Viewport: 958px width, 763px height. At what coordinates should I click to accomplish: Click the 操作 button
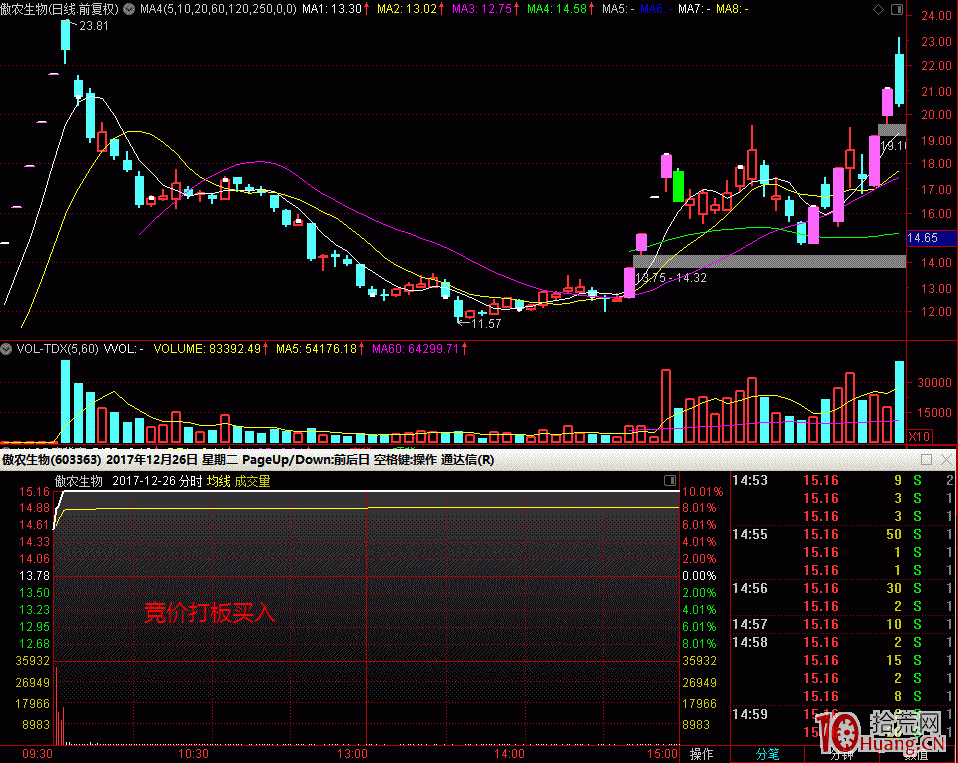click(702, 754)
